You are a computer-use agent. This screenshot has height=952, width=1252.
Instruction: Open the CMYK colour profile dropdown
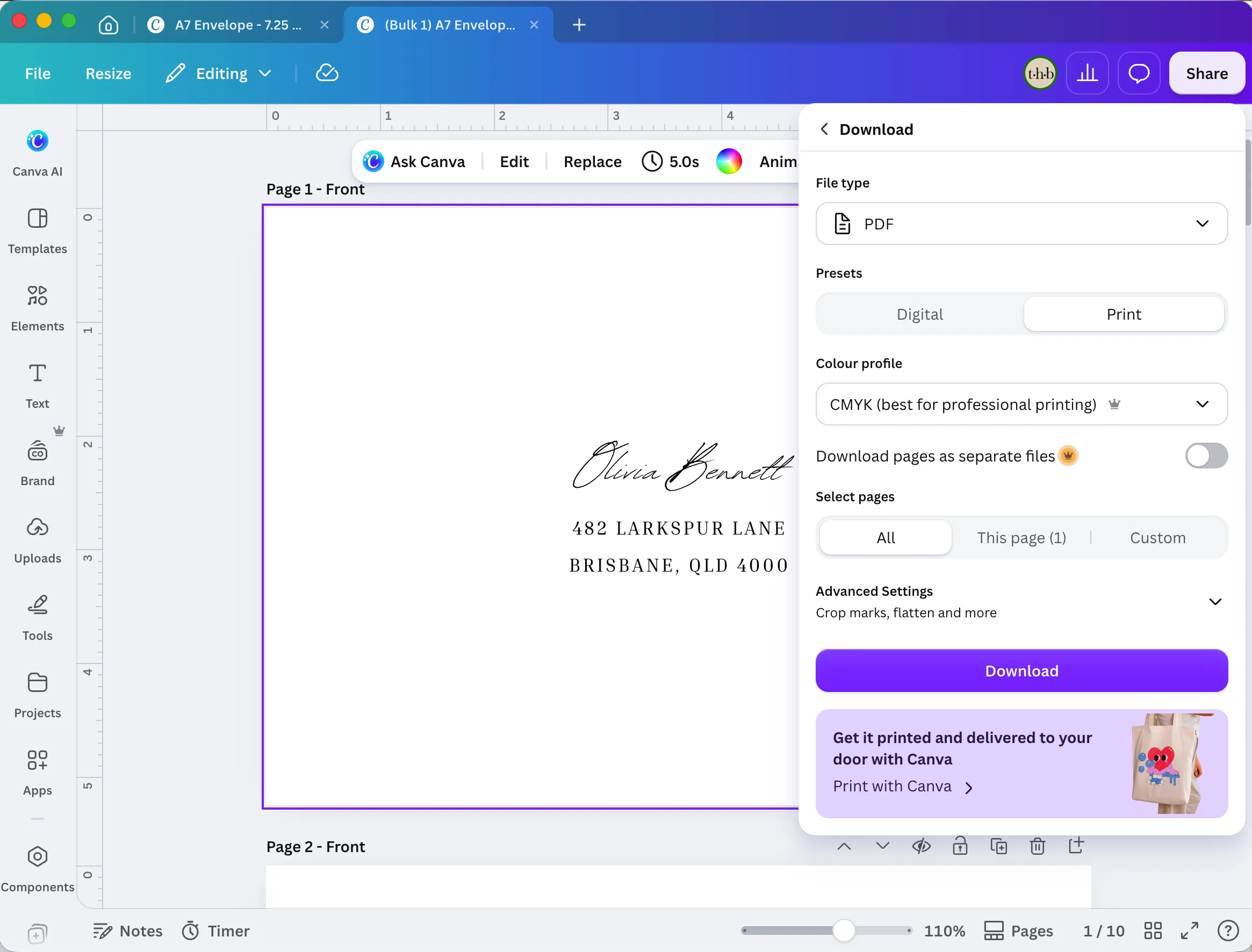click(1021, 404)
